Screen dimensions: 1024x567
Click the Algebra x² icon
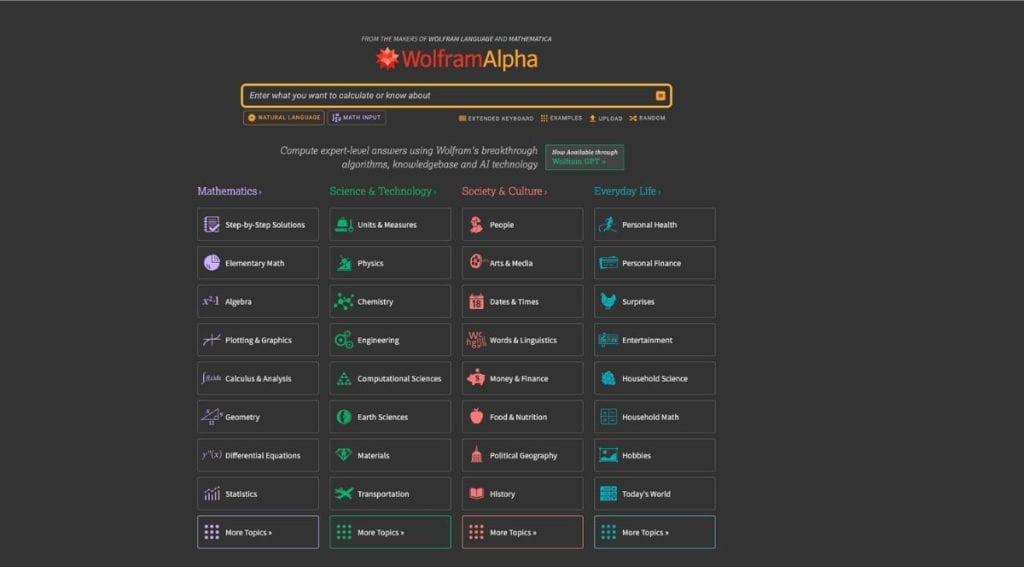coord(211,301)
